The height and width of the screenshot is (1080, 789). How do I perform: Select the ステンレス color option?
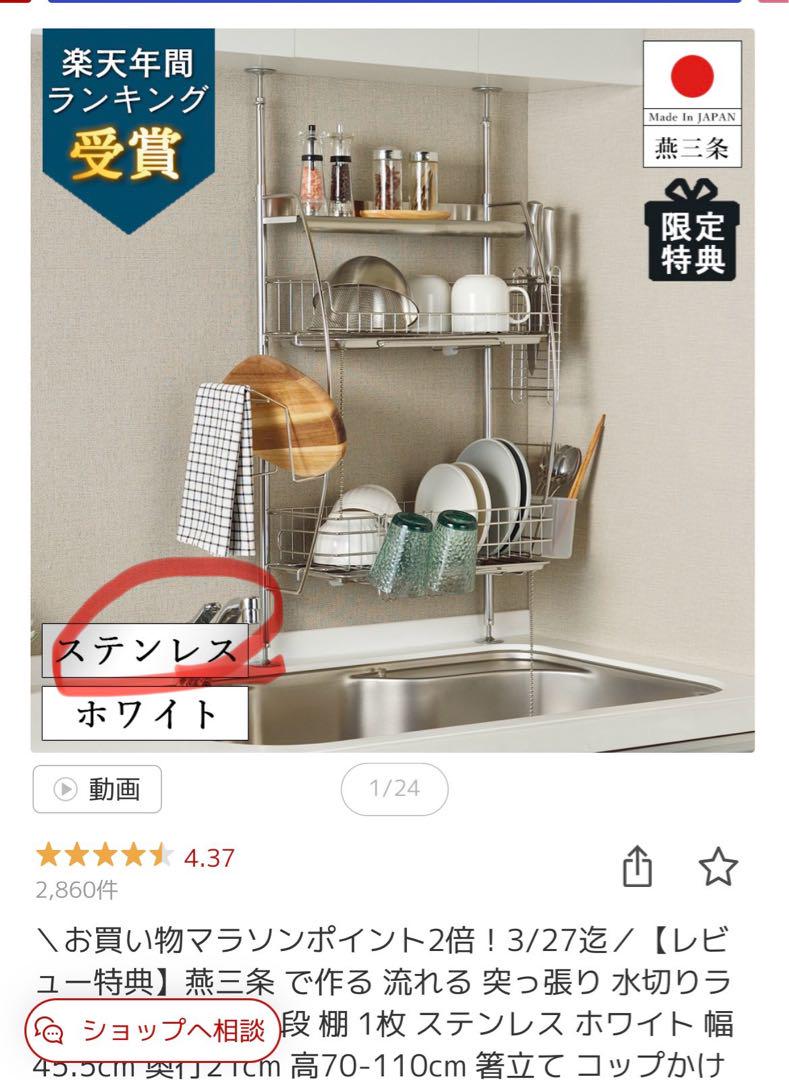click(x=145, y=650)
